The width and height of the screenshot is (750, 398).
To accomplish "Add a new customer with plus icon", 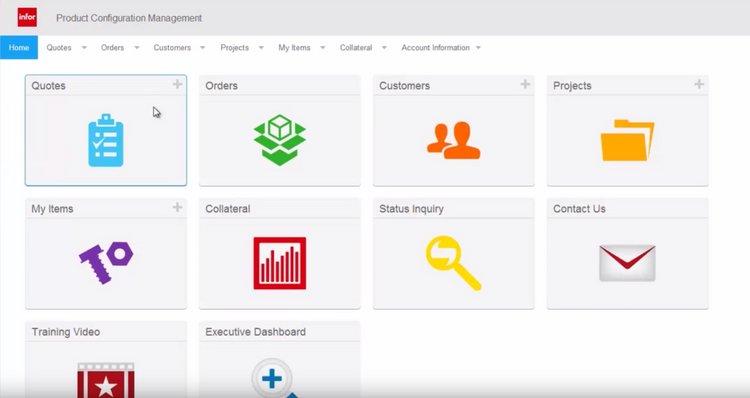I will [x=525, y=84].
